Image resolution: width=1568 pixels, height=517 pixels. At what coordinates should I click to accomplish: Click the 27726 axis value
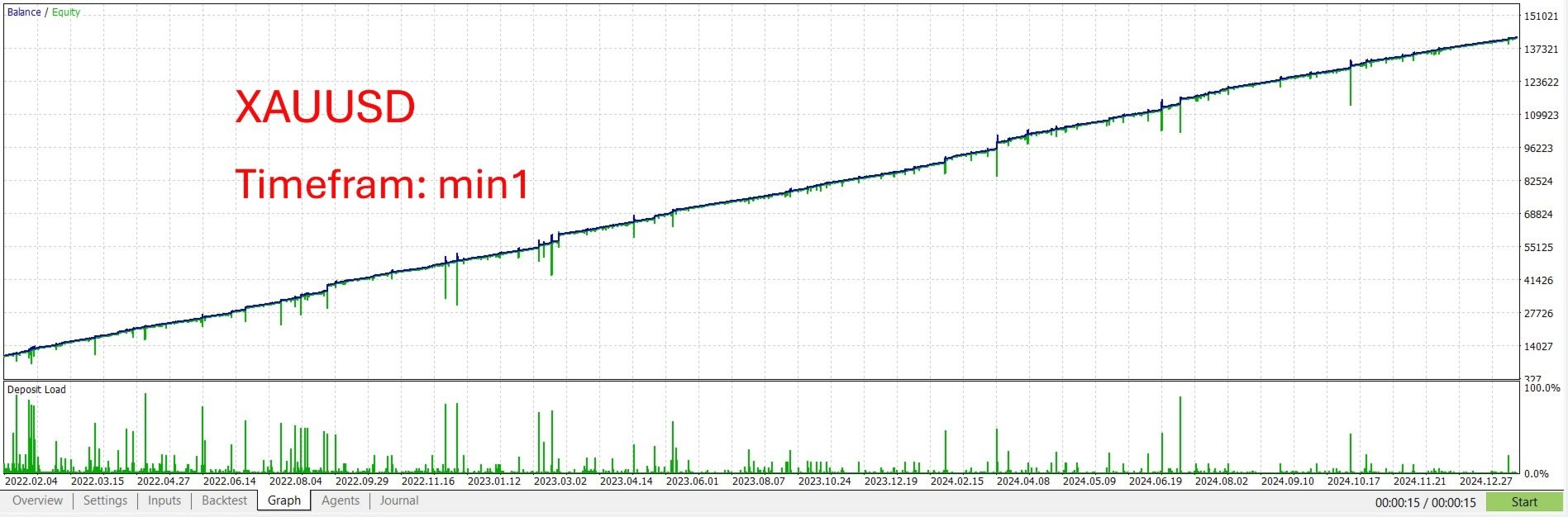click(1539, 314)
